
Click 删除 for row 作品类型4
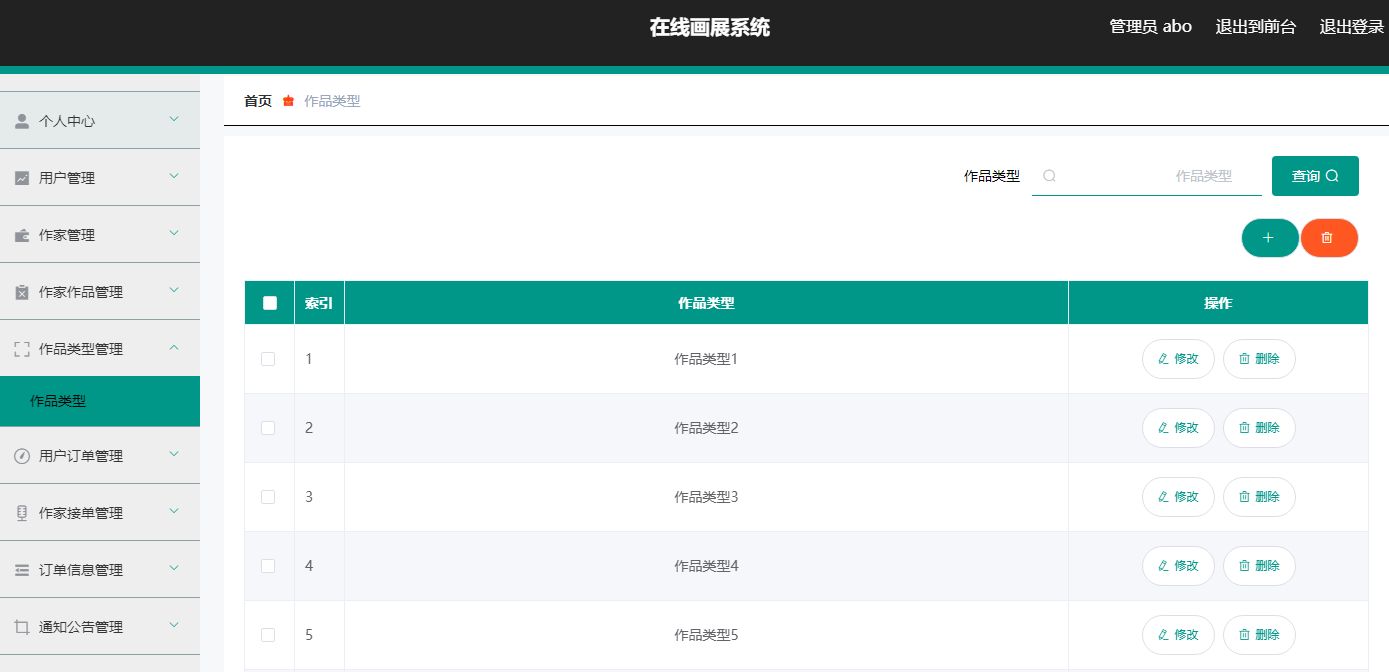(1259, 566)
